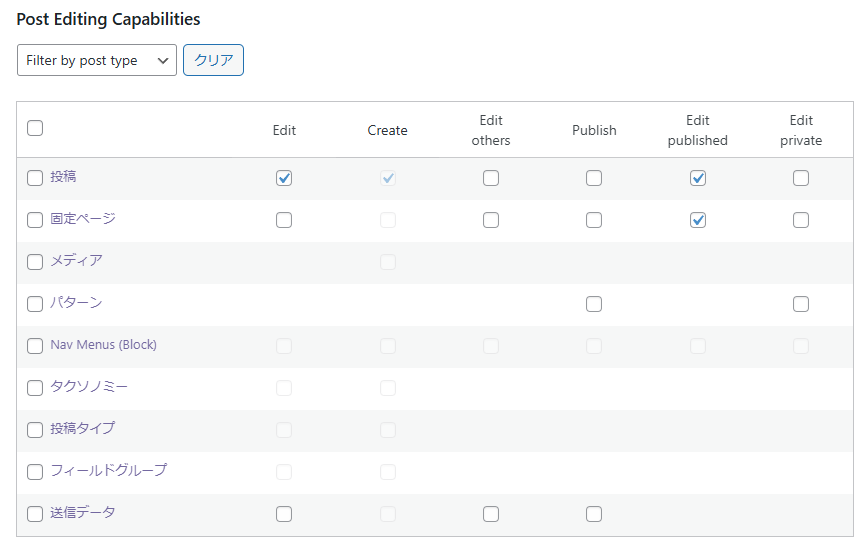The image size is (866, 557).
Task: Select the メディア row checkbox
Action: point(35,262)
